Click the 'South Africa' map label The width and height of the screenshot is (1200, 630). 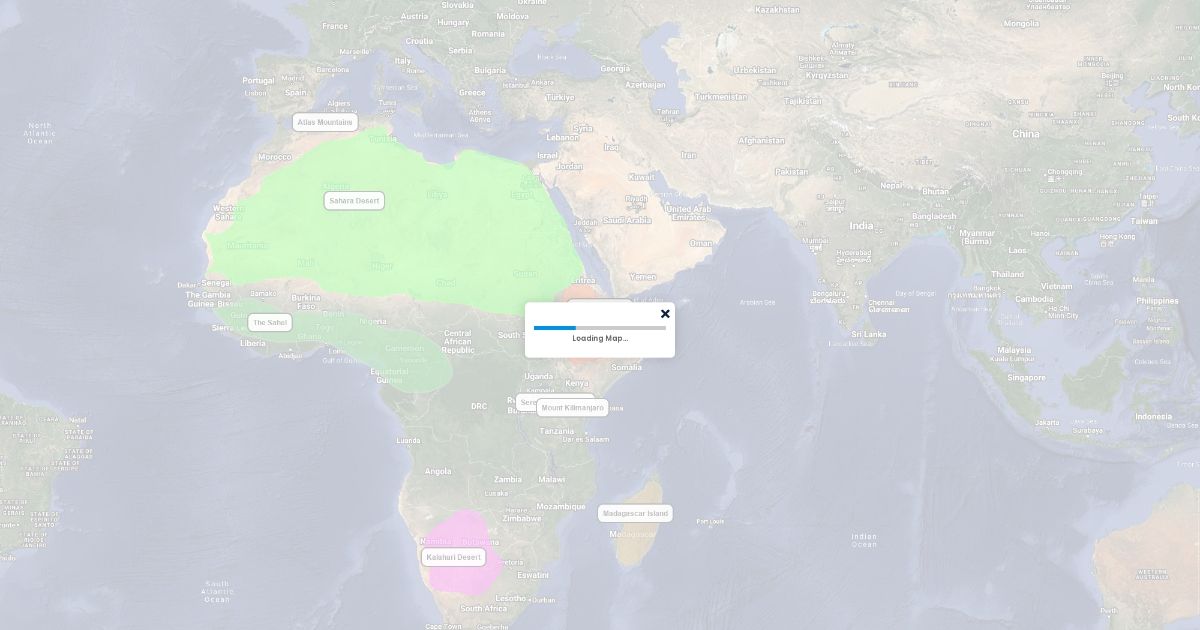[x=483, y=608]
